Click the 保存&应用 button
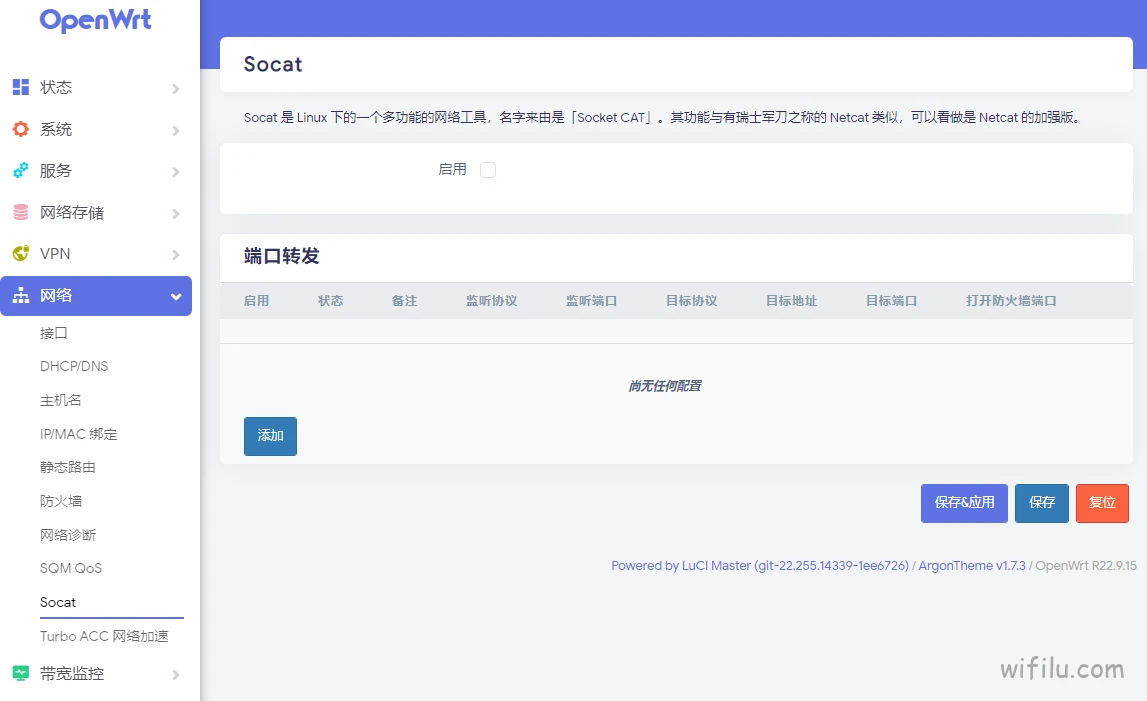The height and width of the screenshot is (701, 1147). [x=964, y=503]
